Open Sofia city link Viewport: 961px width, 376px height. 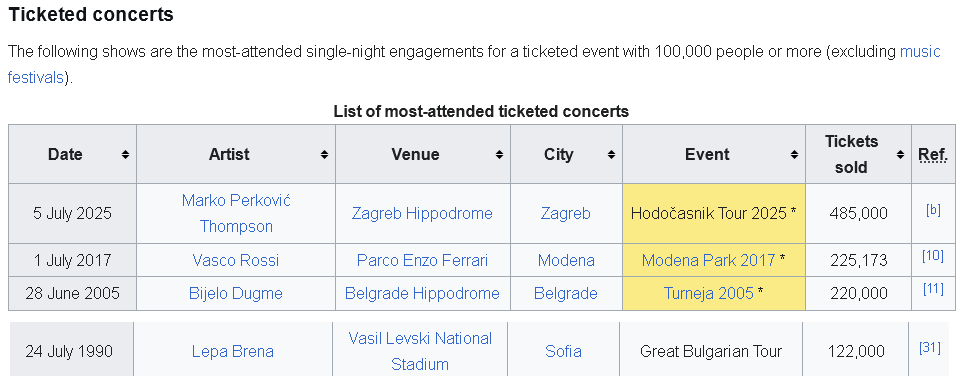point(563,351)
